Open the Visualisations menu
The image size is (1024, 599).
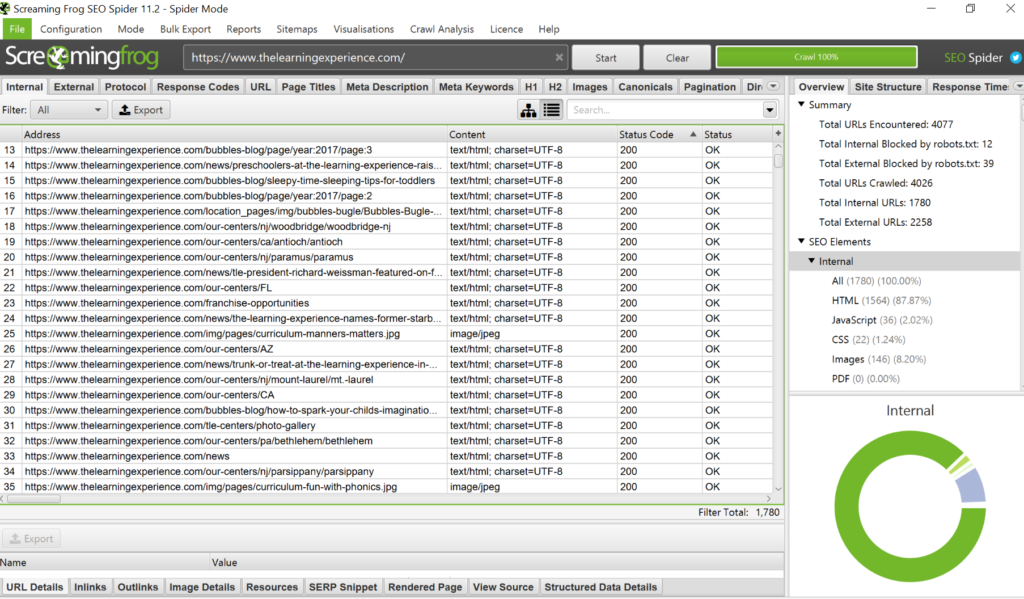(364, 29)
